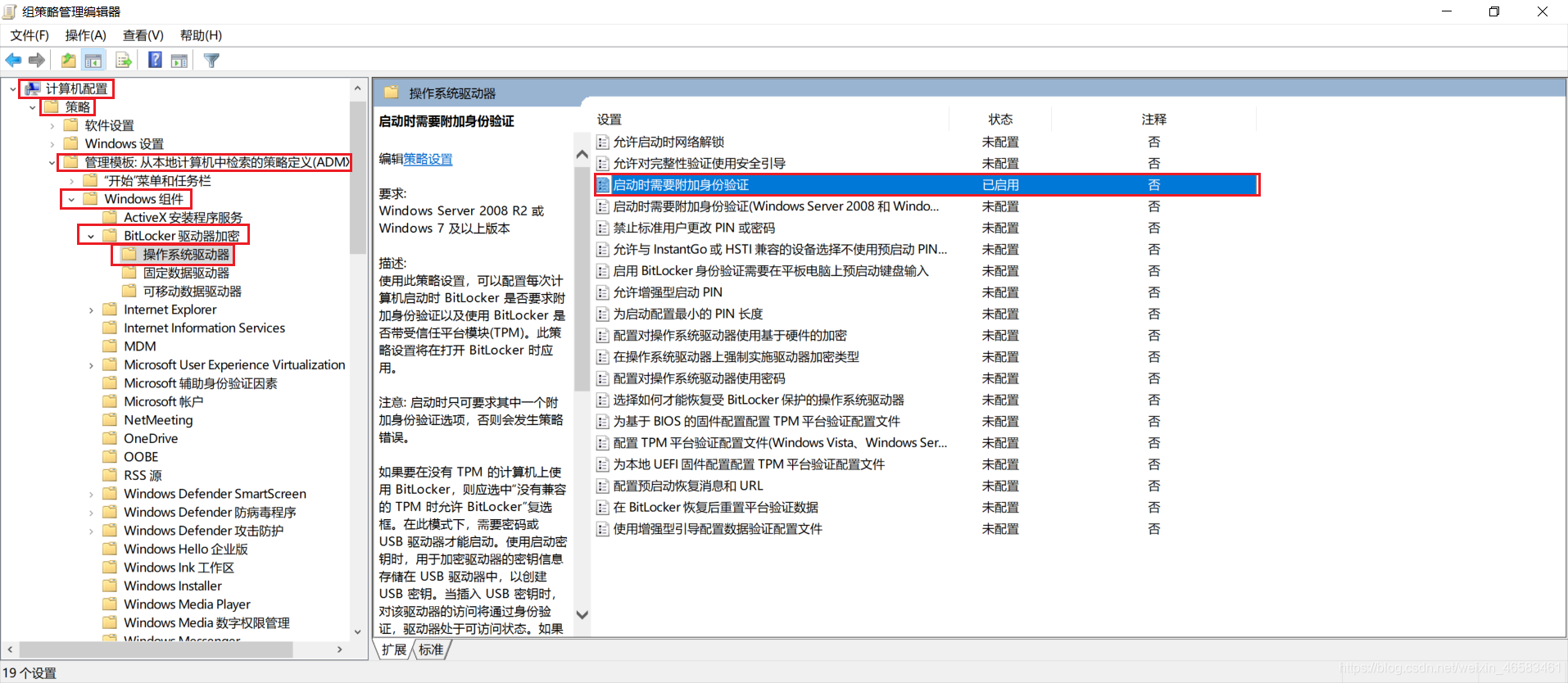Viewport: 1568px width, 683px height.
Task: Click the folder icon beside 软件设置
Action: point(71,125)
